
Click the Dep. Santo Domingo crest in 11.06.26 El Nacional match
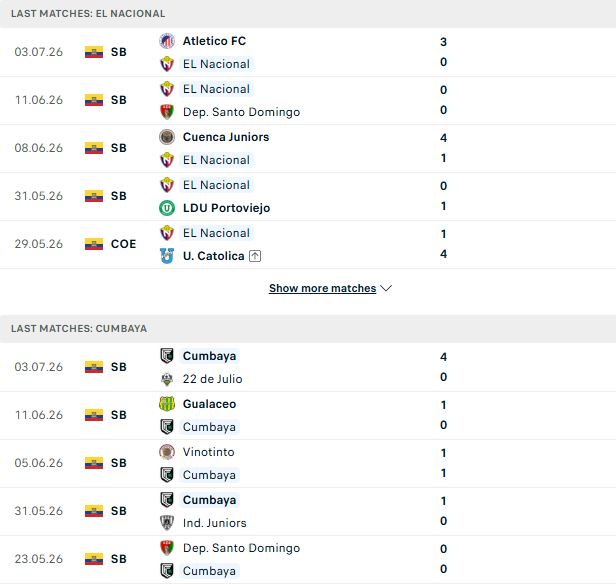click(167, 112)
